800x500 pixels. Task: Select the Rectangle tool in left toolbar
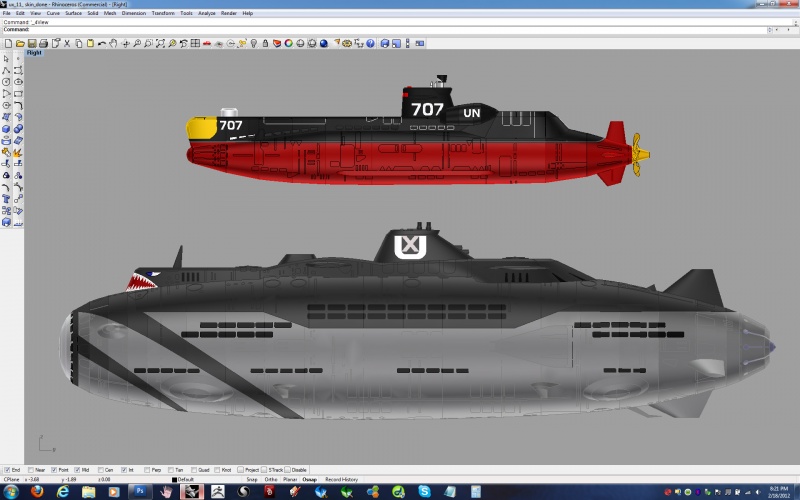point(18,93)
